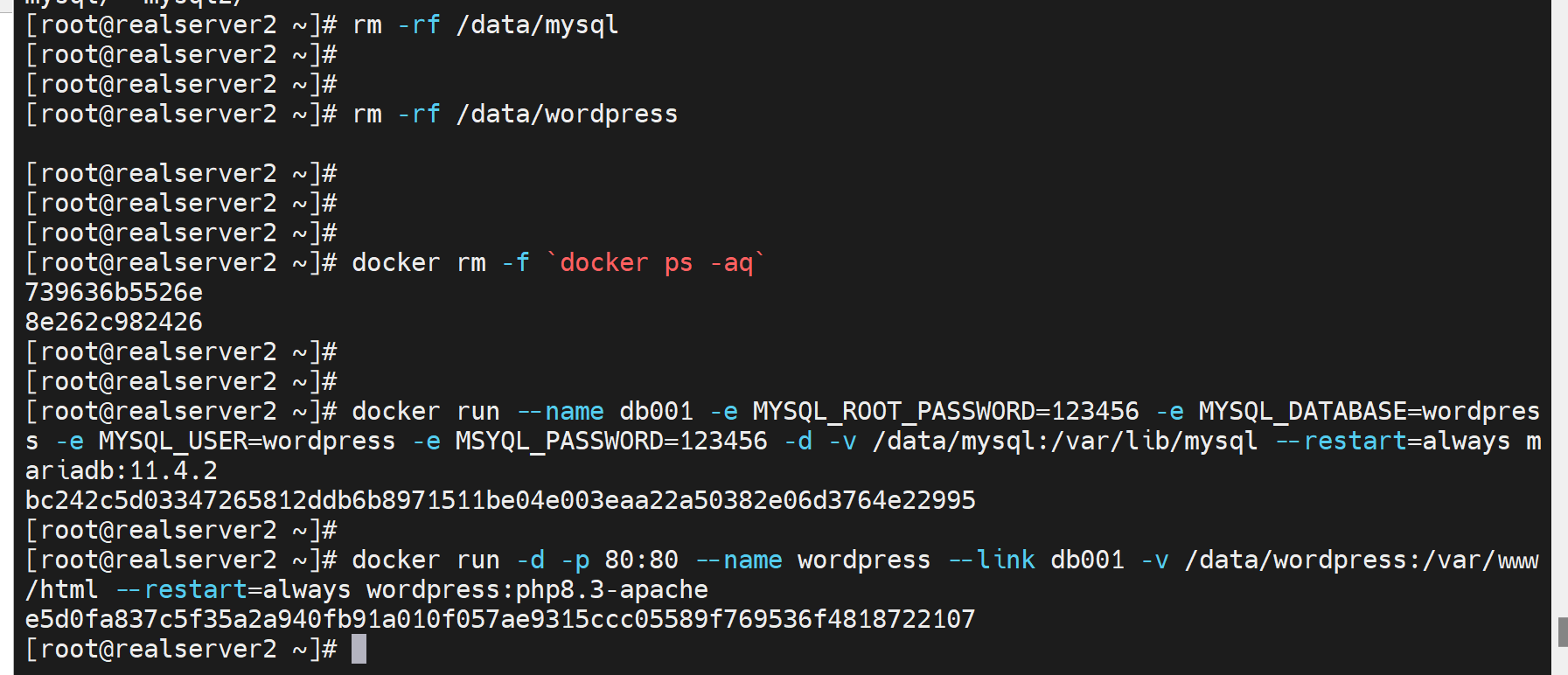This screenshot has width=1568, height=675.
Task: Click the red `docker ps -aq` text
Action: click(x=655, y=262)
